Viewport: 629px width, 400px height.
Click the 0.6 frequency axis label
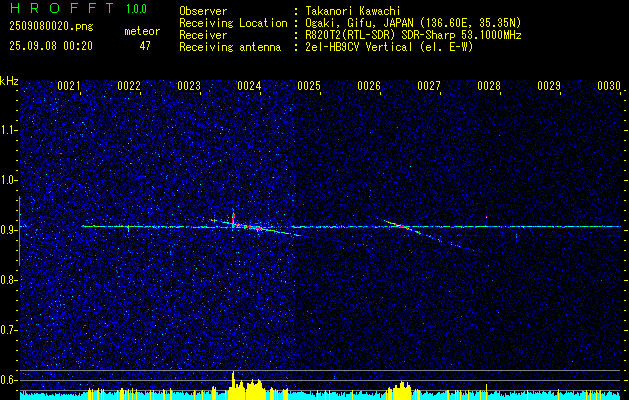(x=8, y=380)
